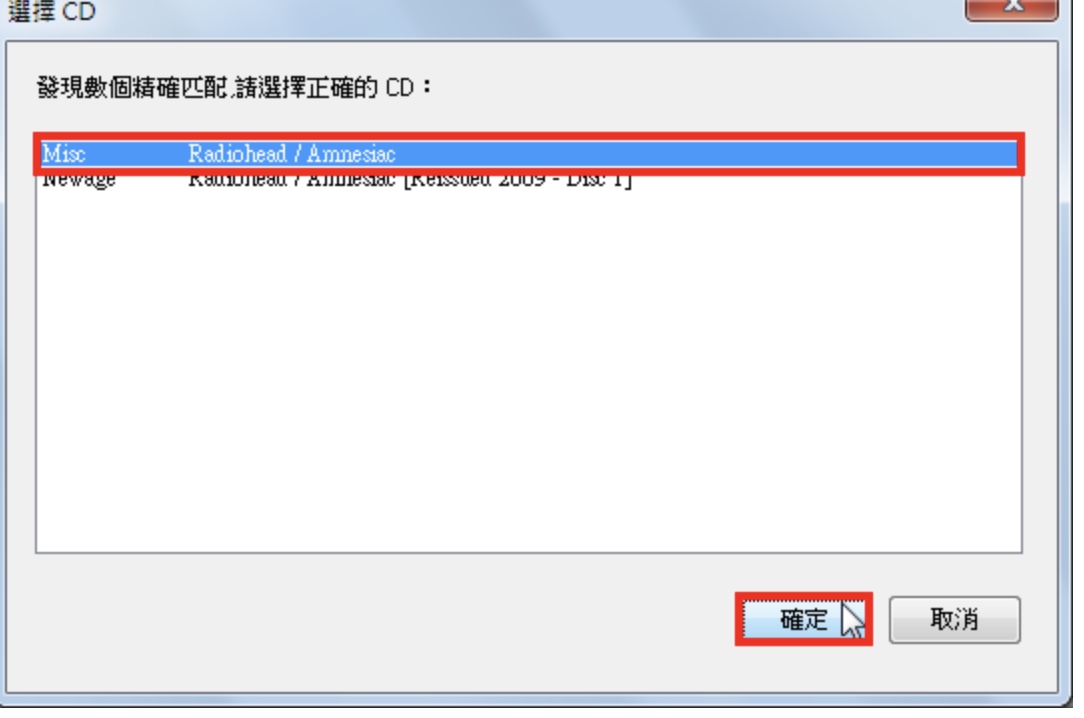This screenshot has height=718, width=1084.
Task: Click the blue highlighted area right of Amnesiac
Action: [x=705, y=153]
